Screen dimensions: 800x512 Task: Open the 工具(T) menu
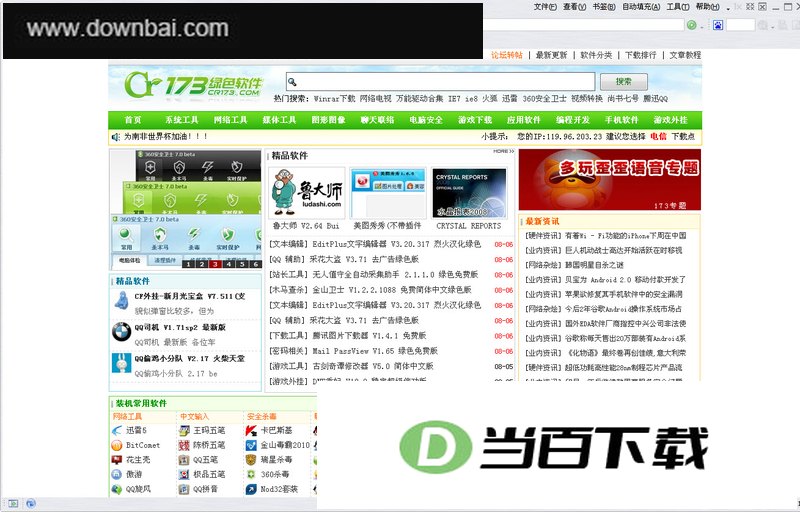[678, 7]
